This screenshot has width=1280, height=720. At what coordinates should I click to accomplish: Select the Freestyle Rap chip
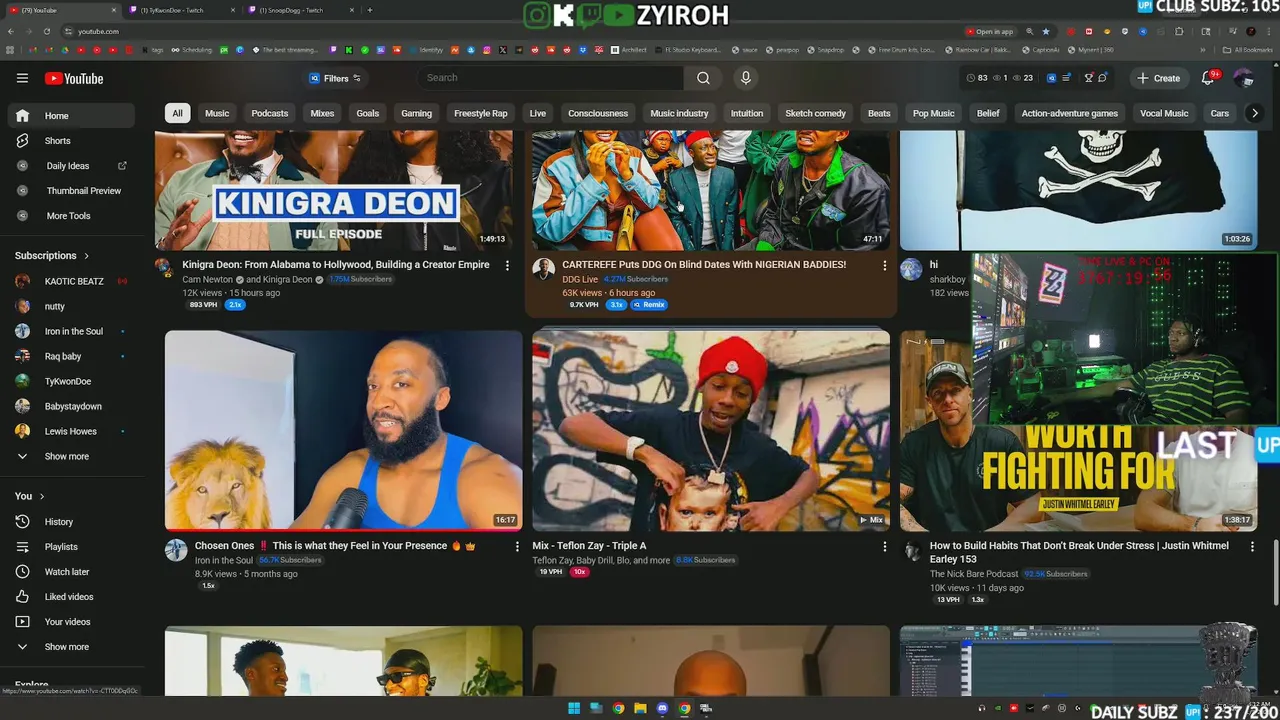coord(480,113)
